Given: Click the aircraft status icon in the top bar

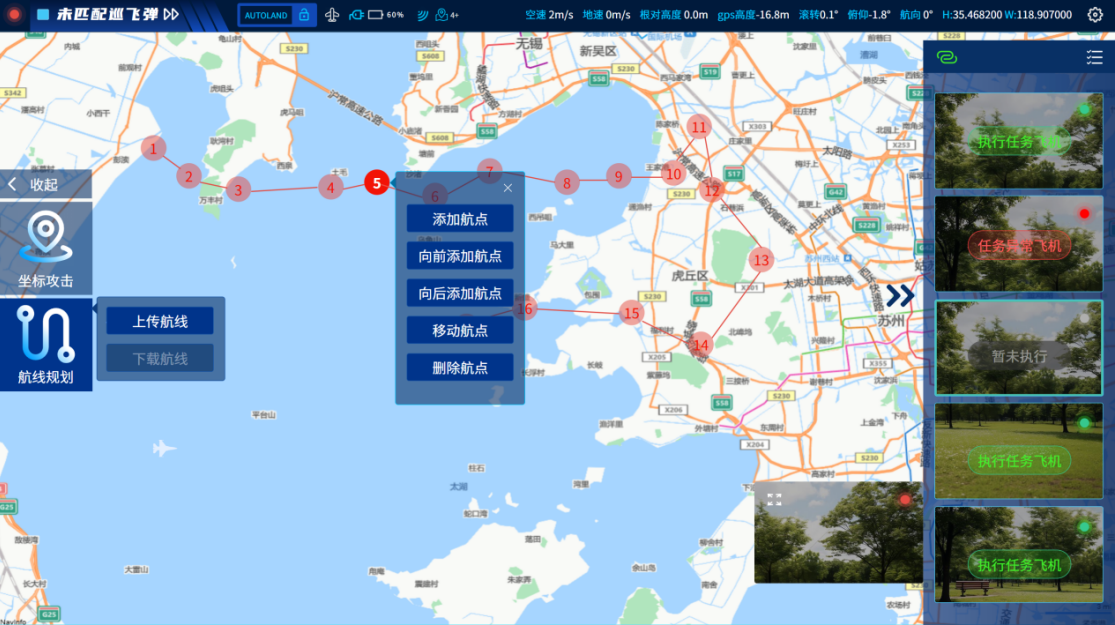Looking at the screenshot, I should coord(333,15).
